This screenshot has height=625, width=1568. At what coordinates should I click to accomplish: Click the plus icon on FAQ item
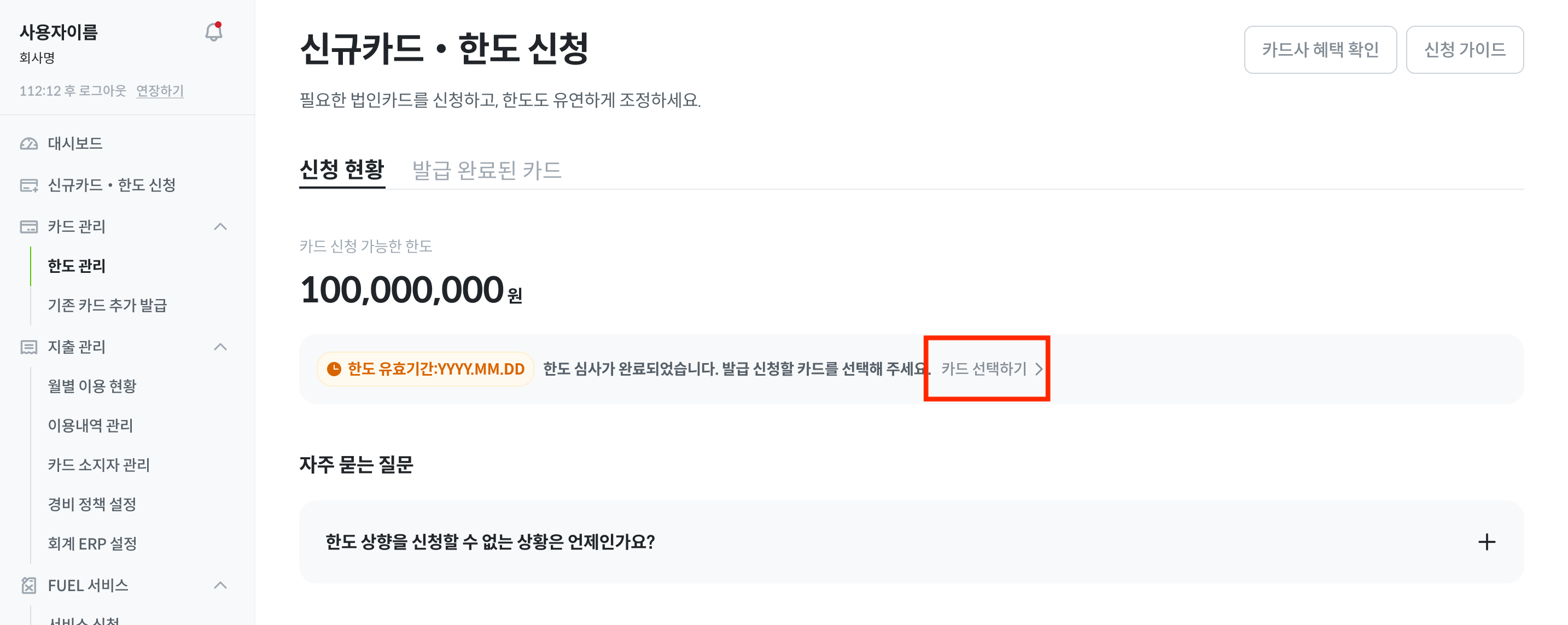coord(1487,542)
